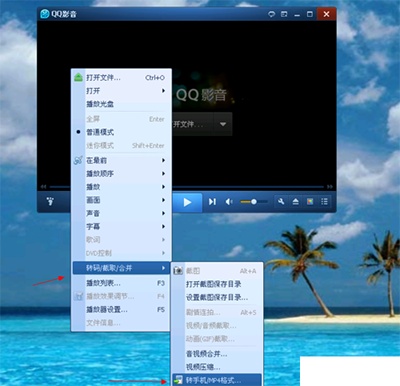The width and height of the screenshot is (400, 386).
Task: Expand the 播放 submenu
Action: click(121, 187)
